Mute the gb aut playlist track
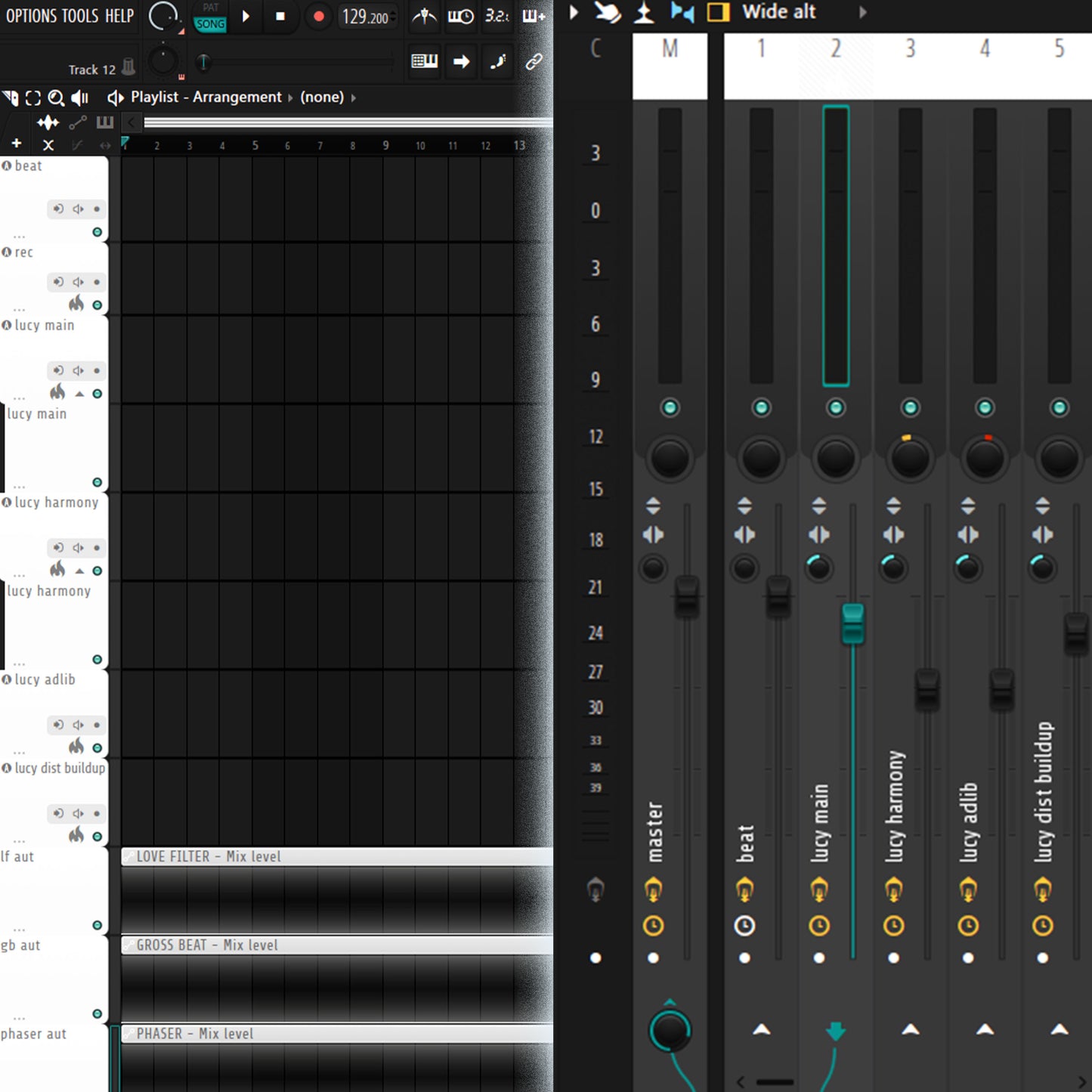The height and width of the screenshot is (1092, 1092). (97, 1013)
